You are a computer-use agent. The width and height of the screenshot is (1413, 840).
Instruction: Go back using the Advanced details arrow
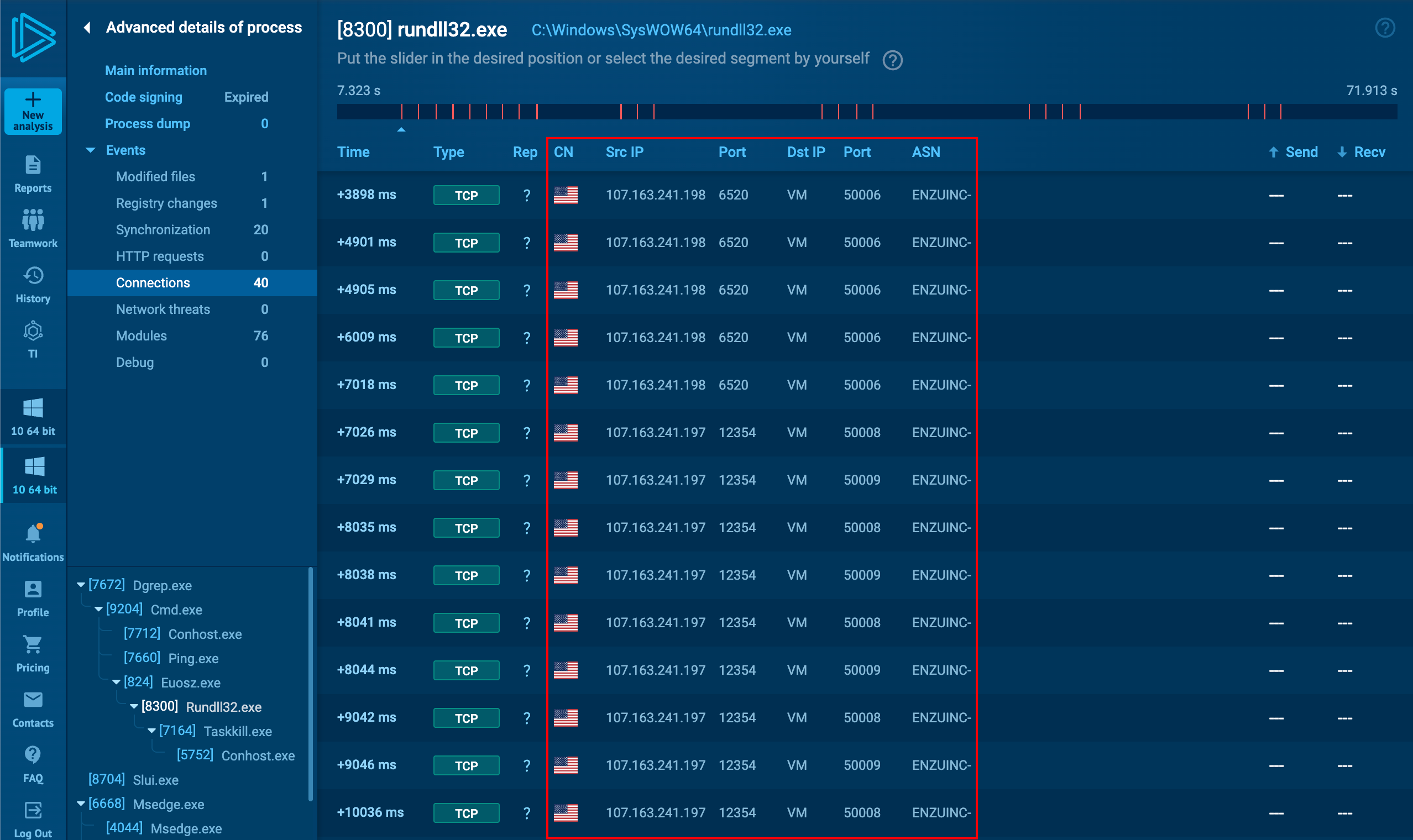pyautogui.click(x=87, y=27)
